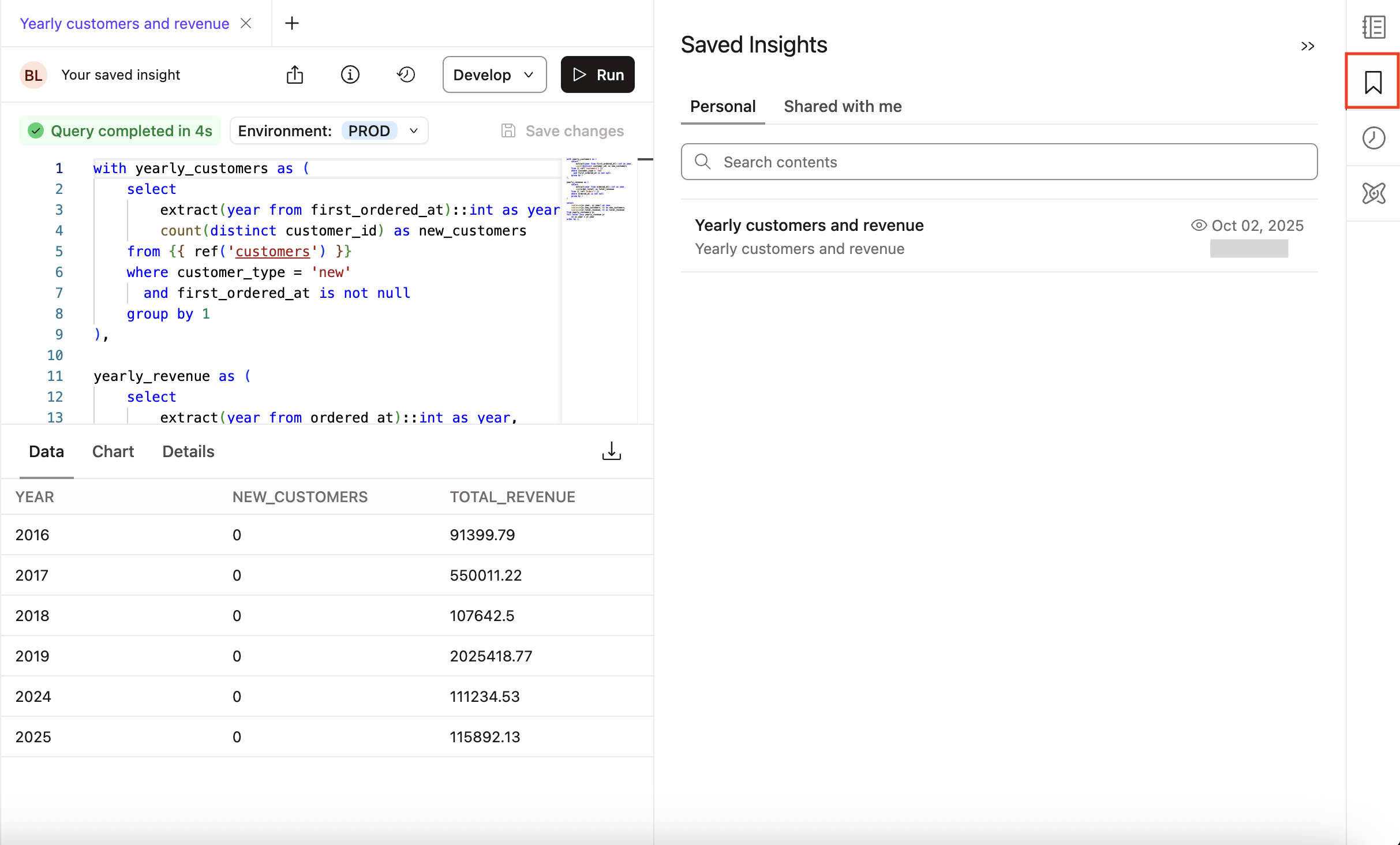Collapse the Saved Insights panel
Image resolution: width=1400 pixels, height=845 pixels.
[1308, 47]
